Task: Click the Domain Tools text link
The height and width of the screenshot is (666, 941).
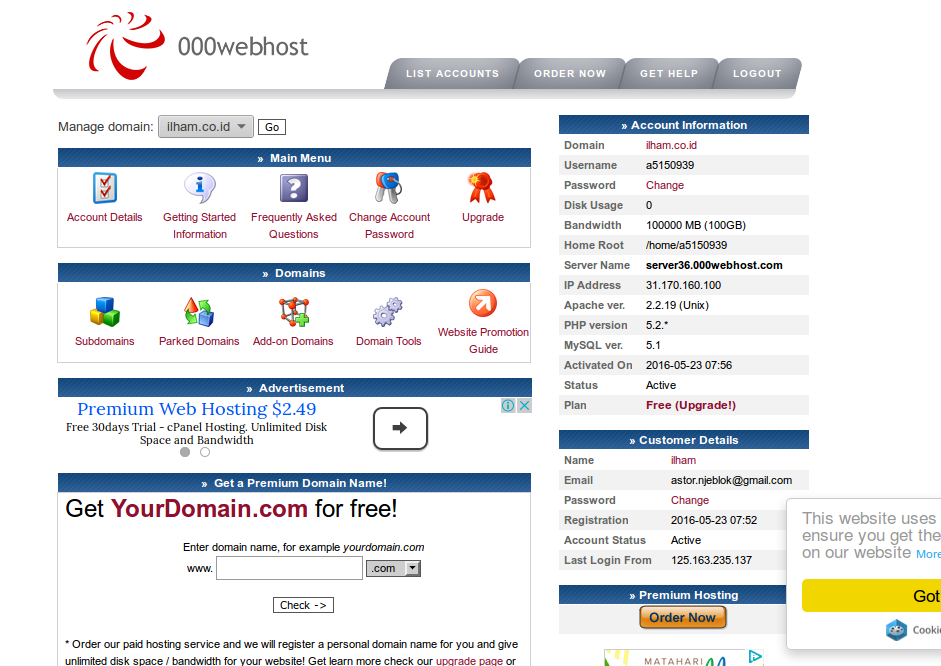Action: point(388,341)
